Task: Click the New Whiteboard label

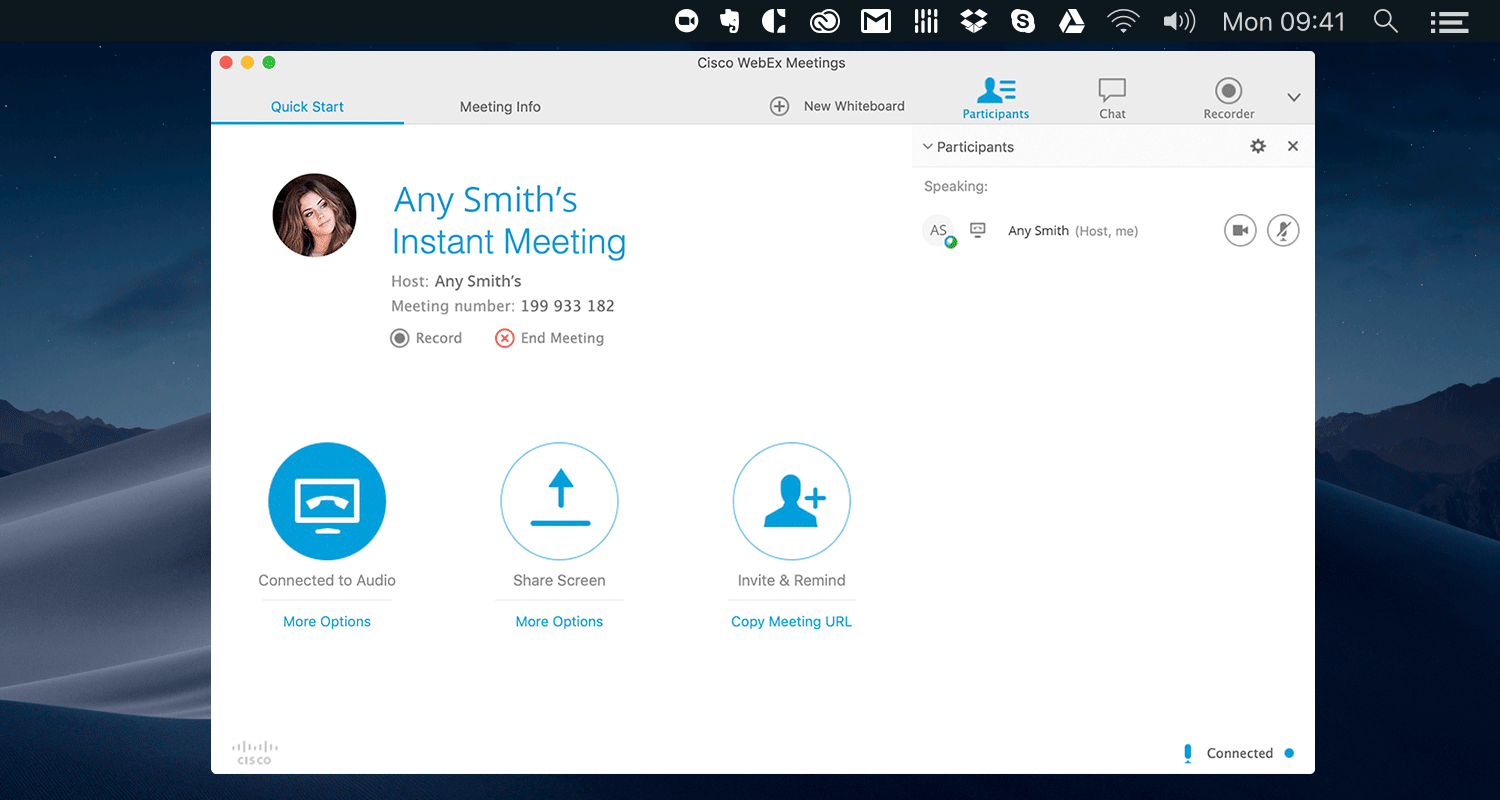Action: pos(854,106)
